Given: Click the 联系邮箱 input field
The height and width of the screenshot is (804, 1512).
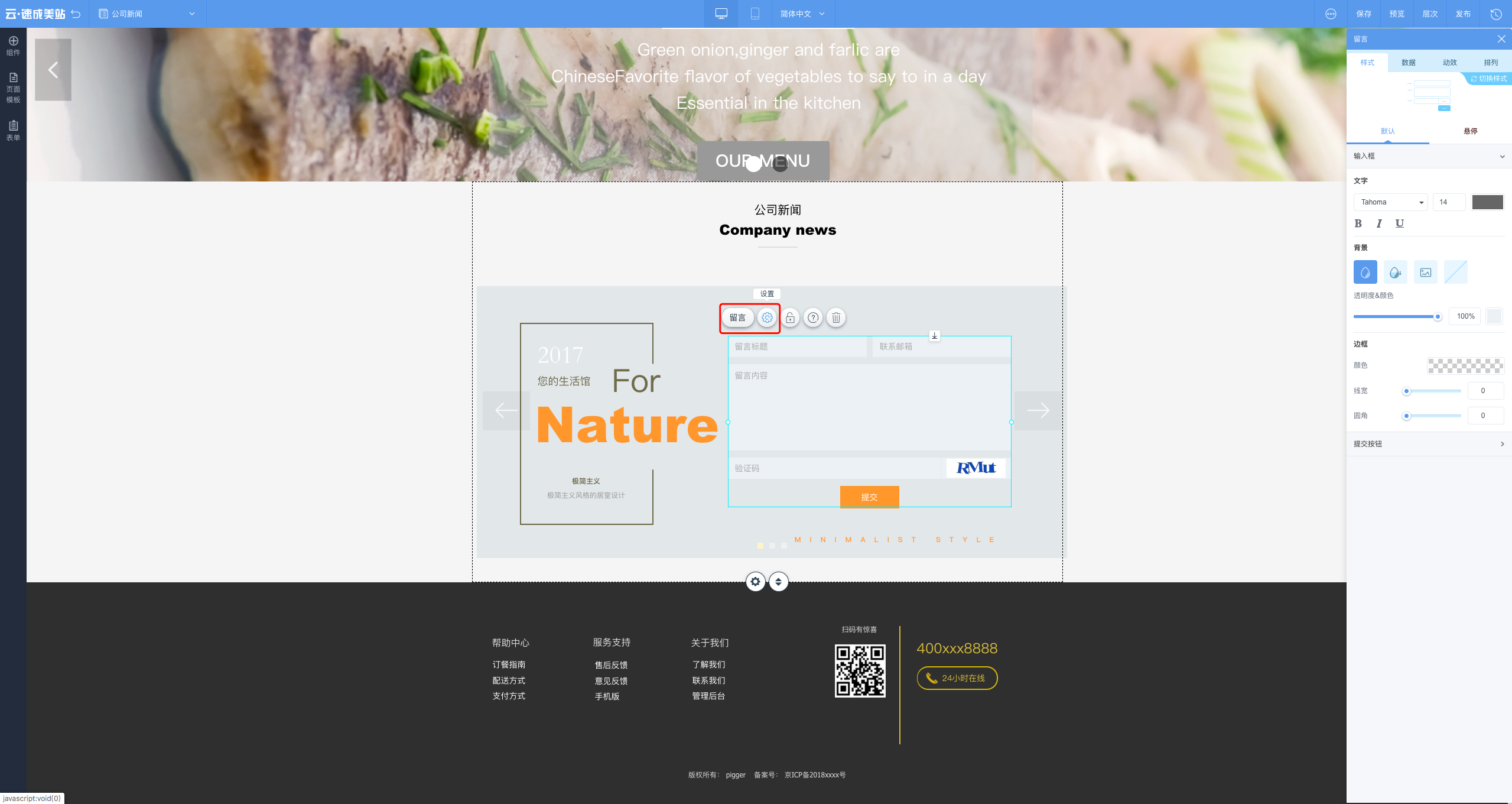Looking at the screenshot, I should 942,346.
